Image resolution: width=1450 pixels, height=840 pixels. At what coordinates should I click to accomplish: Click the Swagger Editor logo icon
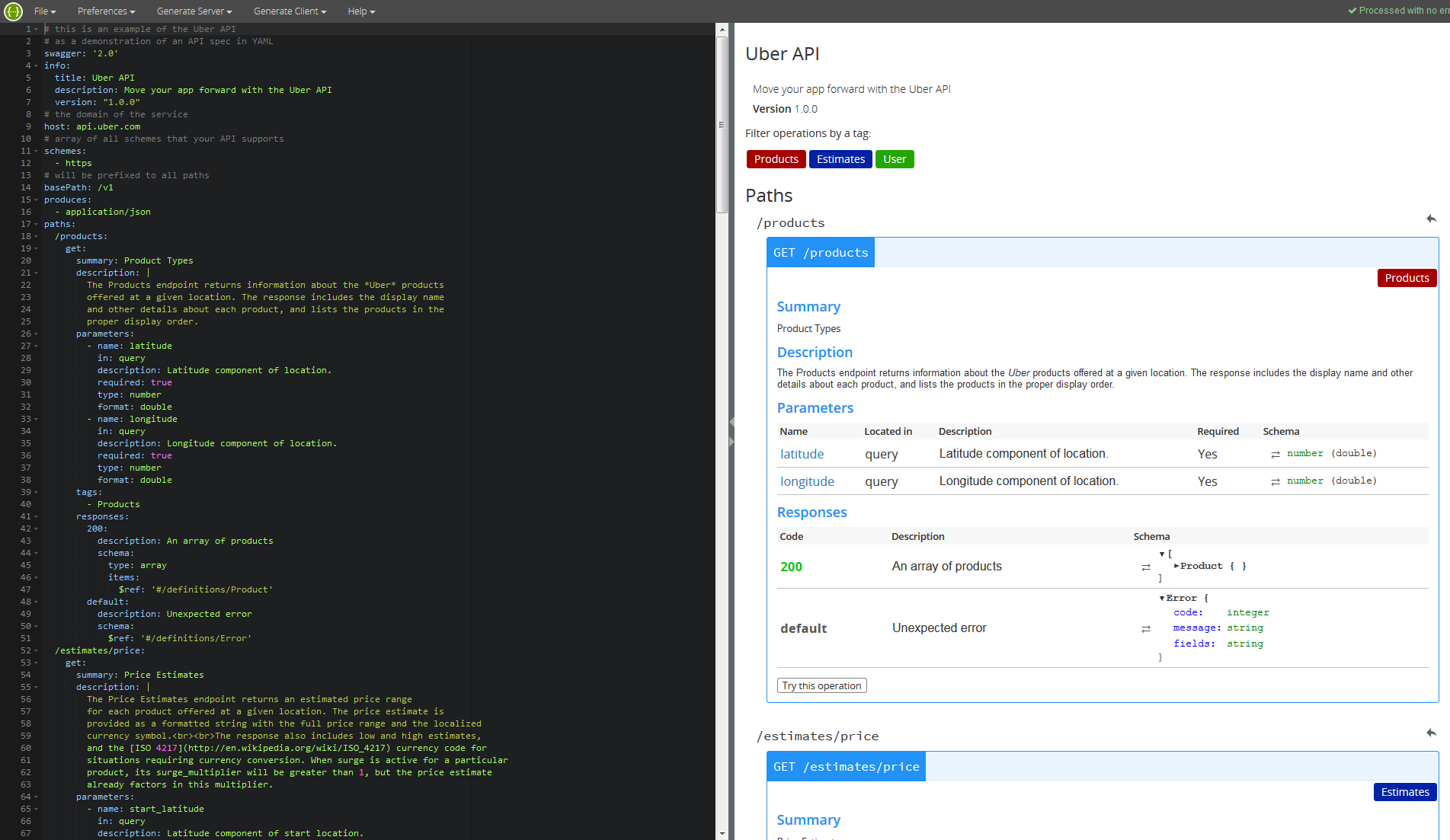click(x=12, y=11)
